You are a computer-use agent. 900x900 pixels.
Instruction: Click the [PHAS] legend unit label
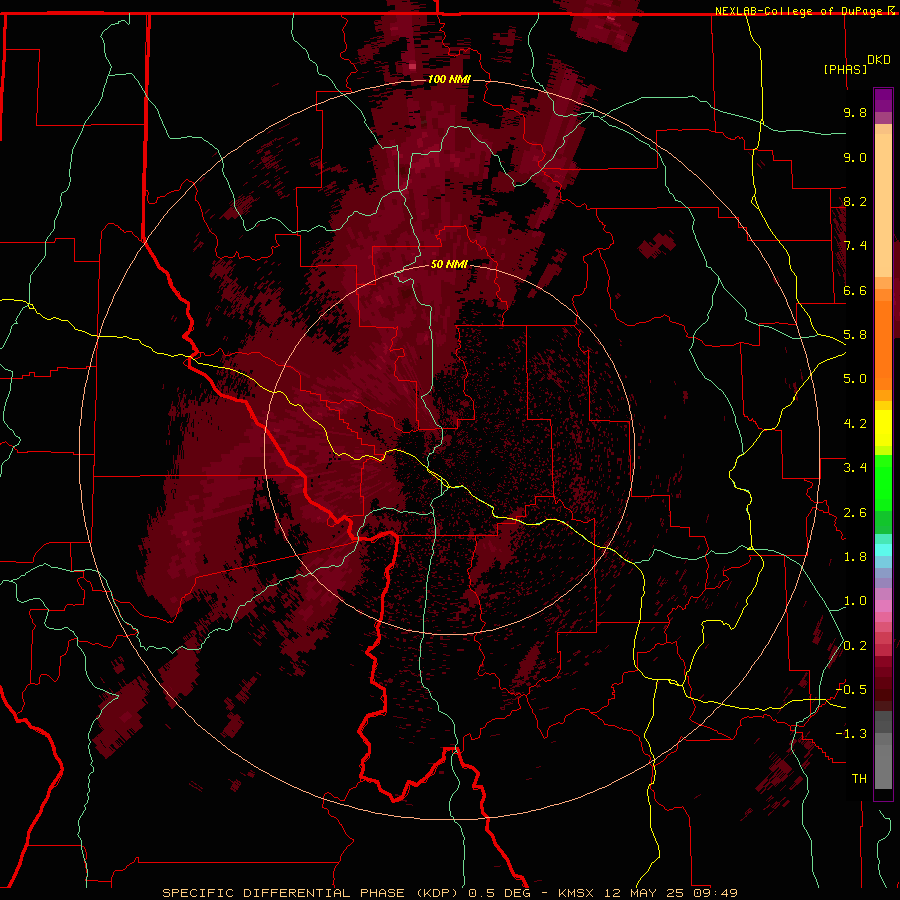pyautogui.click(x=845, y=69)
